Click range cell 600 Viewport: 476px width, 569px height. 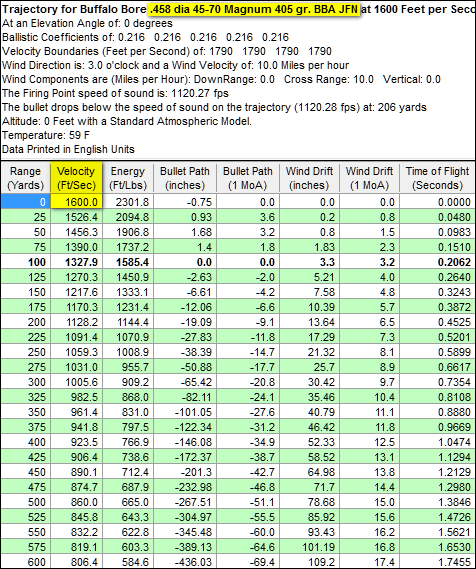[x=25, y=562]
